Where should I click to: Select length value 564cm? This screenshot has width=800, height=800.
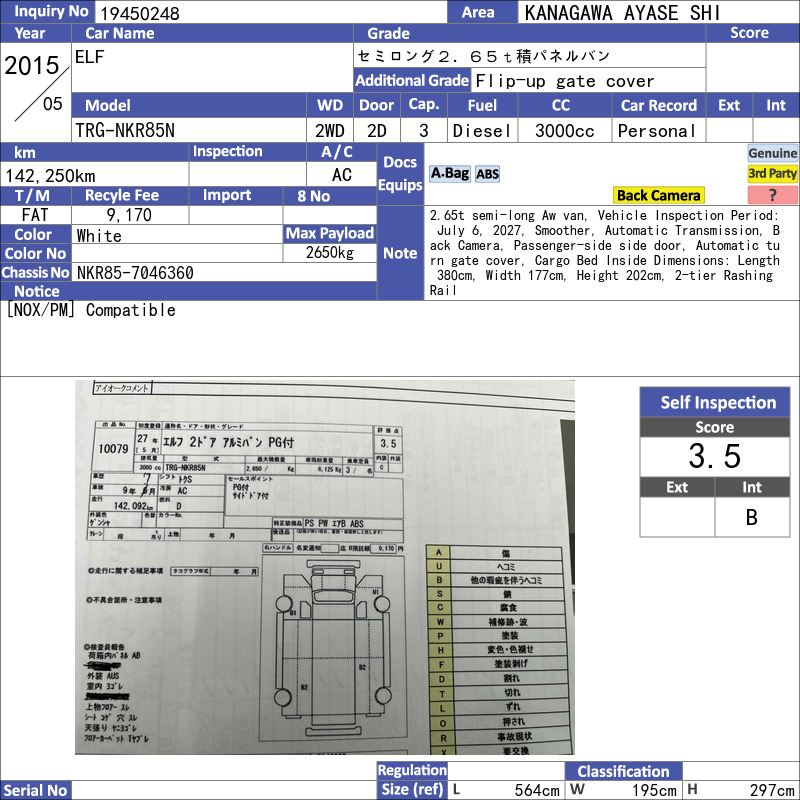point(537,790)
